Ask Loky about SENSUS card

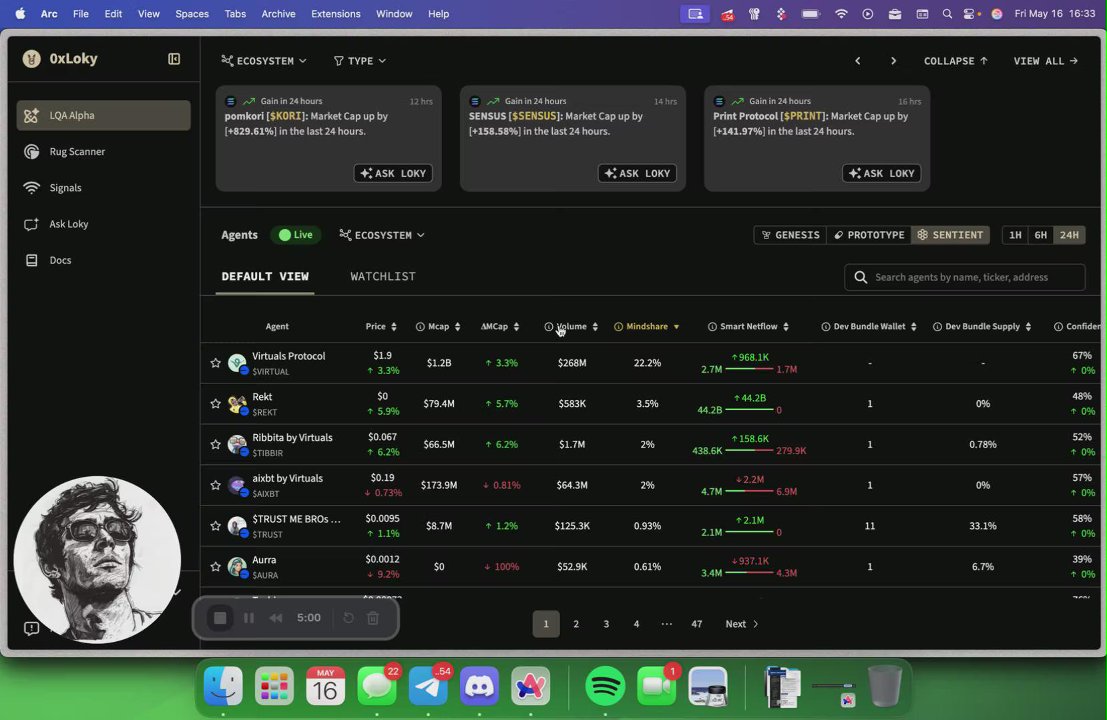point(638,174)
